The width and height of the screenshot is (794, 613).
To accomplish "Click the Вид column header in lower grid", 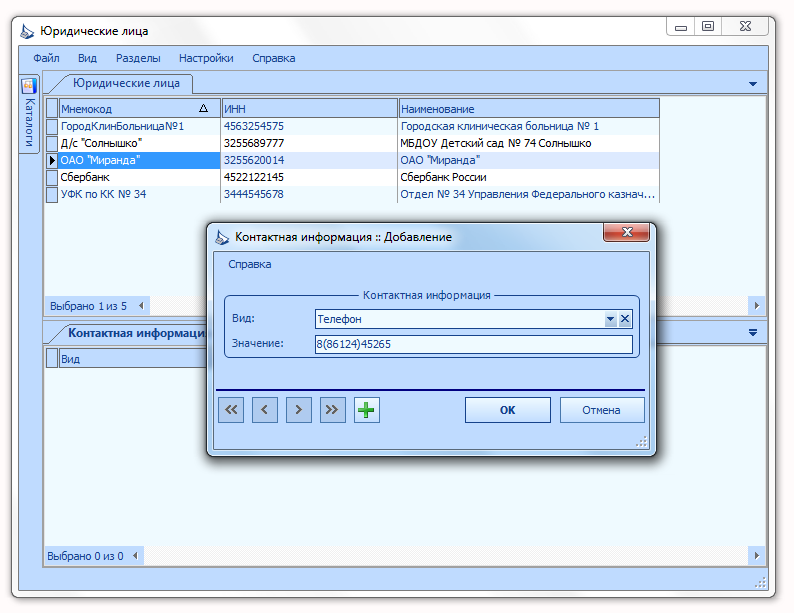I will [133, 358].
